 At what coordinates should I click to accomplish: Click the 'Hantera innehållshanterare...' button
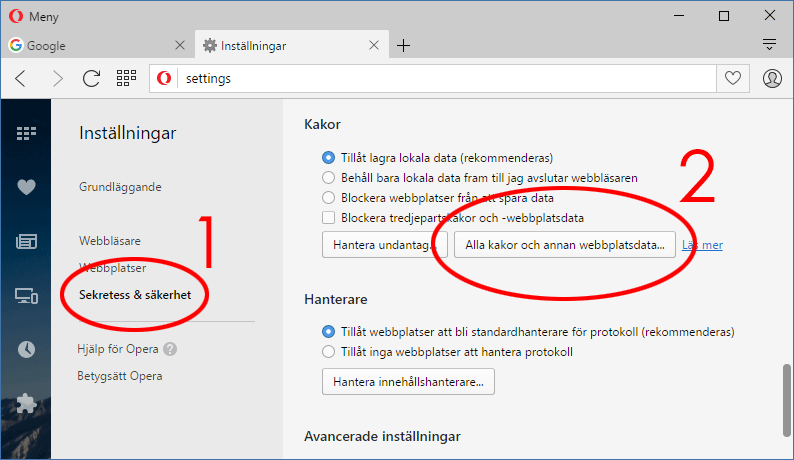point(408,381)
